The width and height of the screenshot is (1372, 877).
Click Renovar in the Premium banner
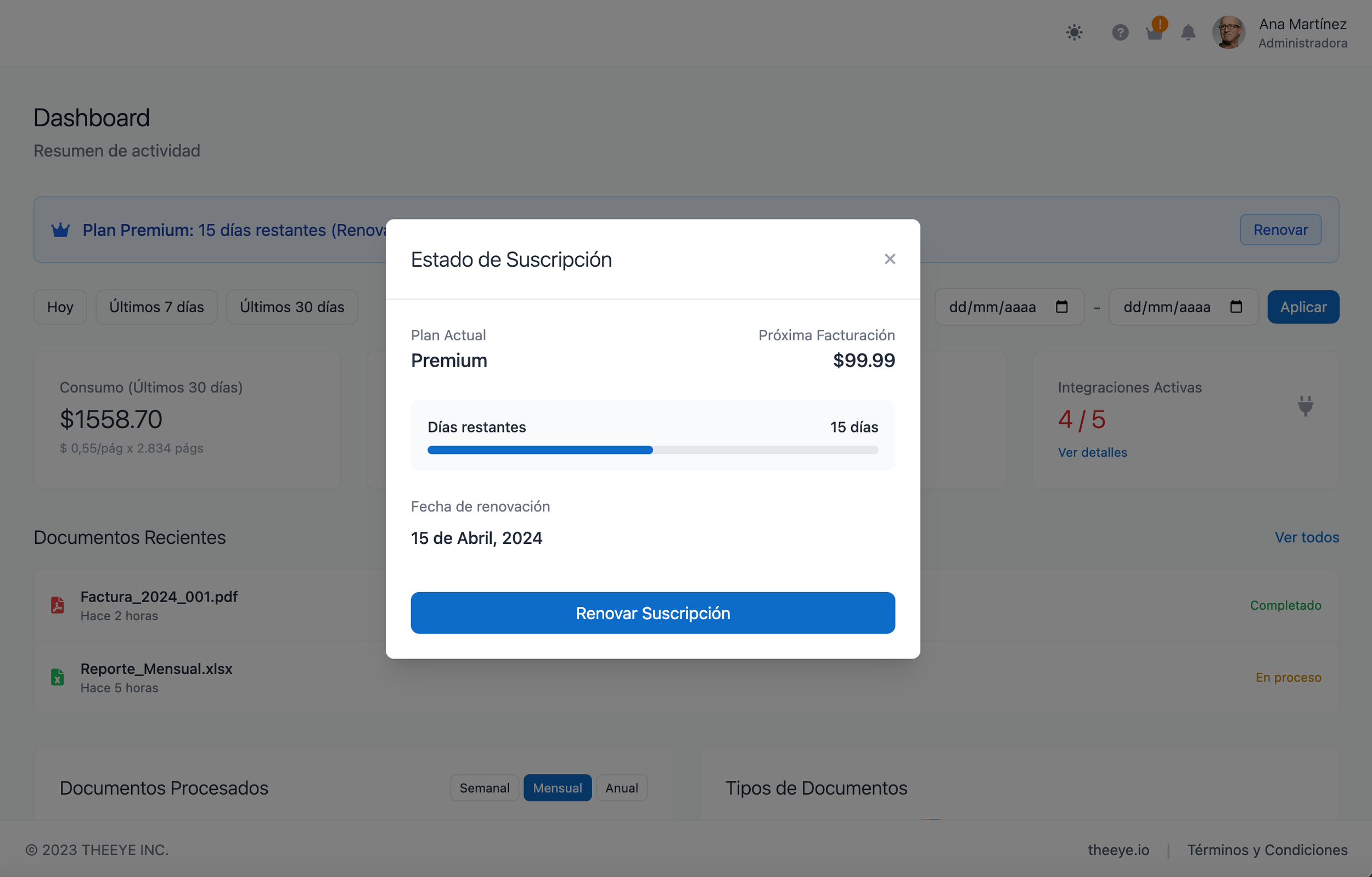1280,229
